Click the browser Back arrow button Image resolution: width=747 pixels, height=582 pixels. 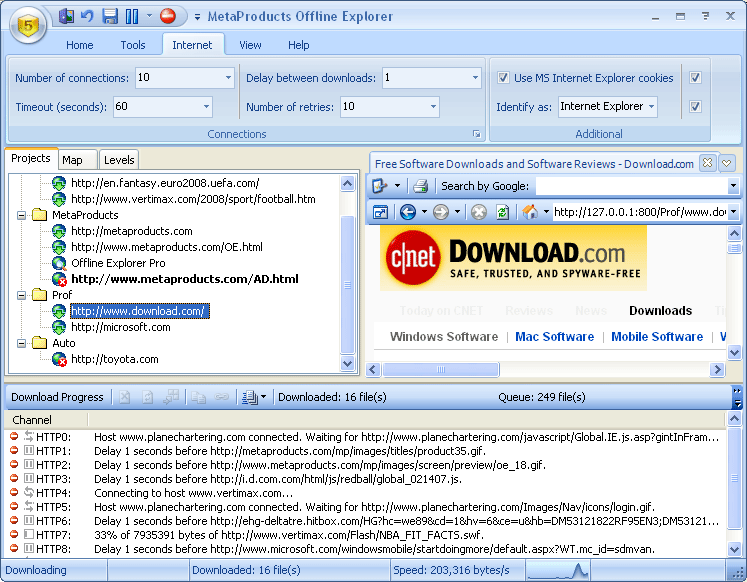(407, 212)
